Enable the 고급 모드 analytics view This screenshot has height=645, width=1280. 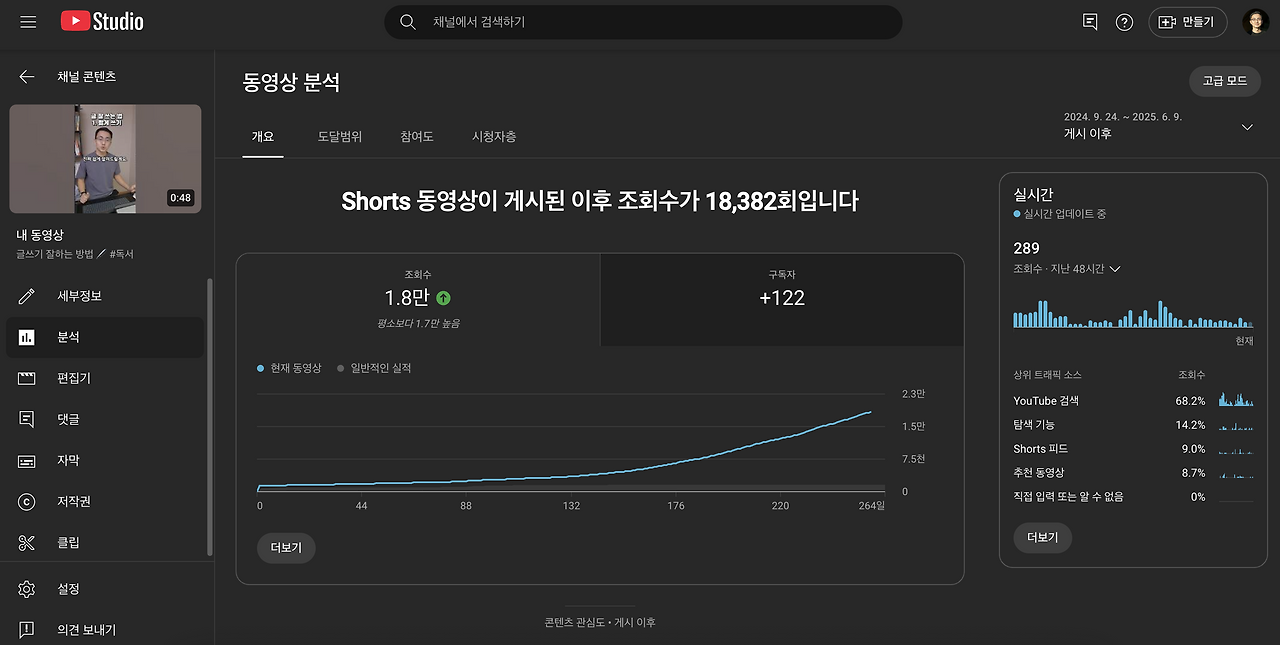pyautogui.click(x=1224, y=81)
